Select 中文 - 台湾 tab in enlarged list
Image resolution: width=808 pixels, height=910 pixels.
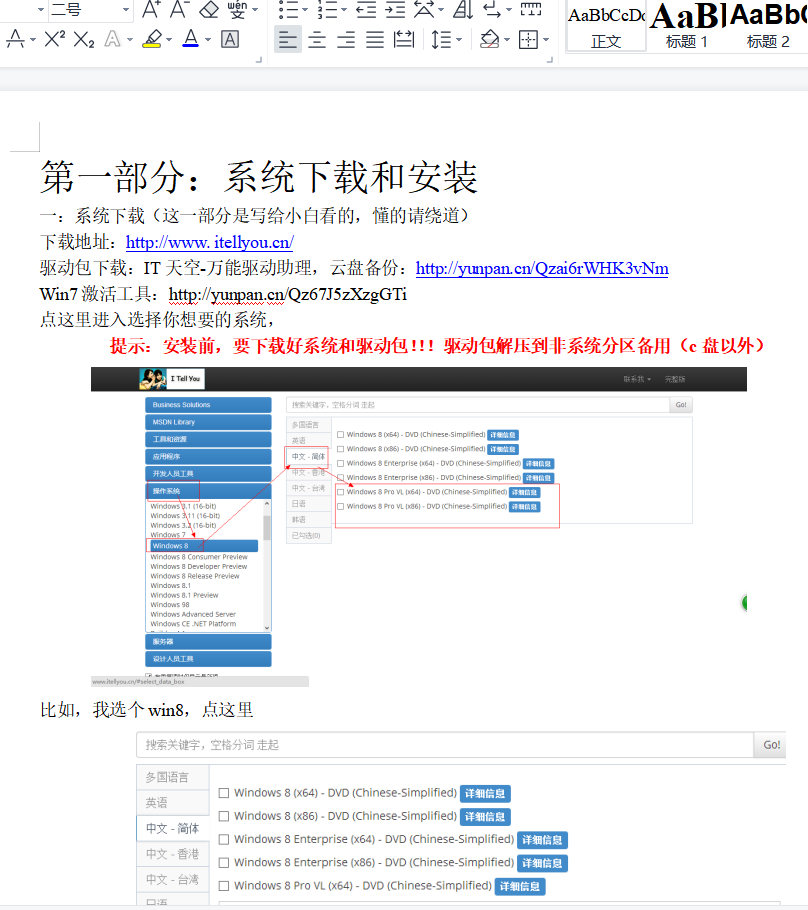[172, 879]
